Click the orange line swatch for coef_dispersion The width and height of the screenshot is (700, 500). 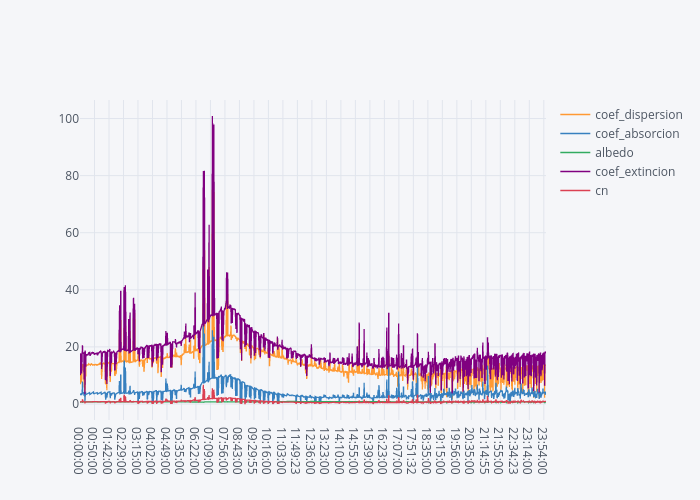(574, 115)
